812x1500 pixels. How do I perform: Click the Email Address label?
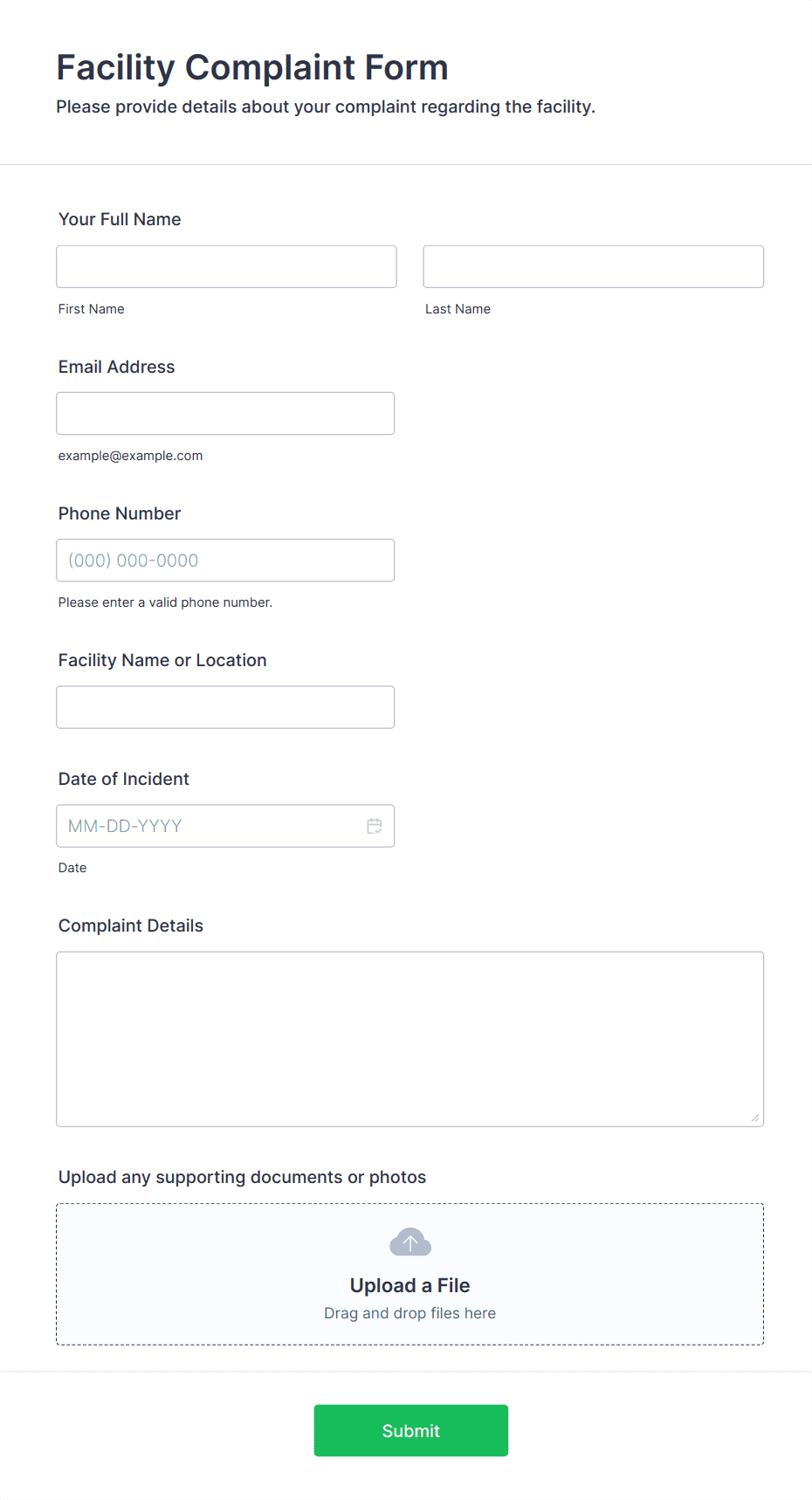click(117, 367)
